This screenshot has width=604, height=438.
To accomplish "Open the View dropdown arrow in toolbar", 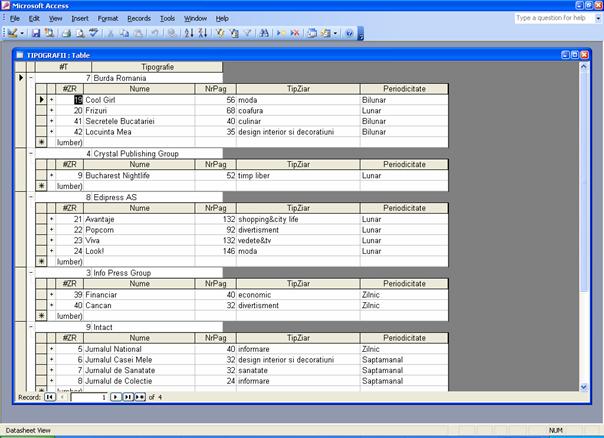I will [x=24, y=33].
